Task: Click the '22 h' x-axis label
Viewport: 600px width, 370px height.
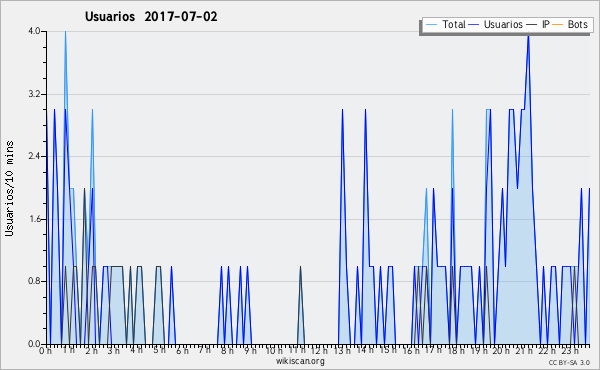Action: pyautogui.click(x=547, y=350)
